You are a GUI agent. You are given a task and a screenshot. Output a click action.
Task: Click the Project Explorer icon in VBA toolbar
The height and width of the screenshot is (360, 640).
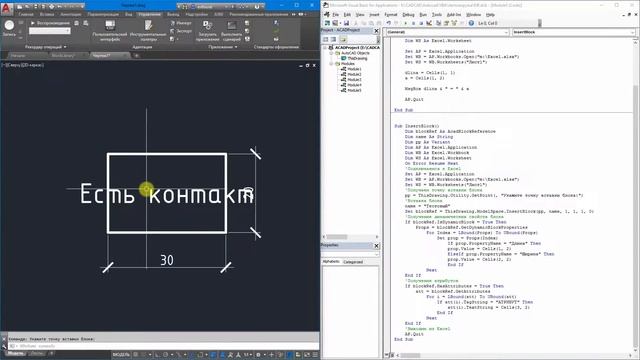click(438, 23)
